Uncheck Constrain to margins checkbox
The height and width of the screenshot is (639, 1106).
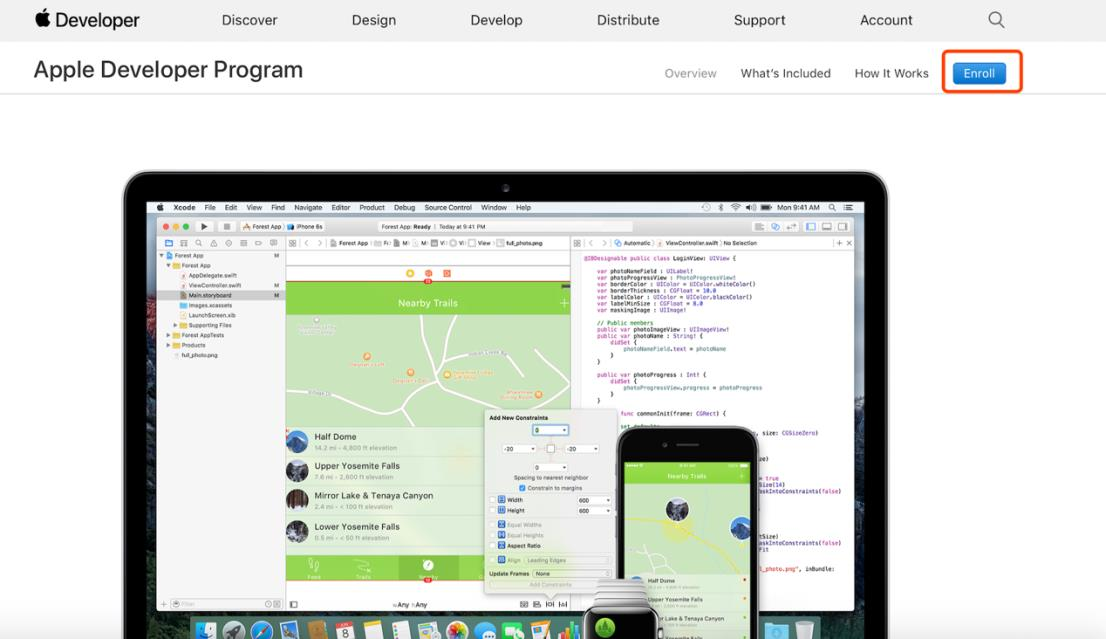point(522,488)
